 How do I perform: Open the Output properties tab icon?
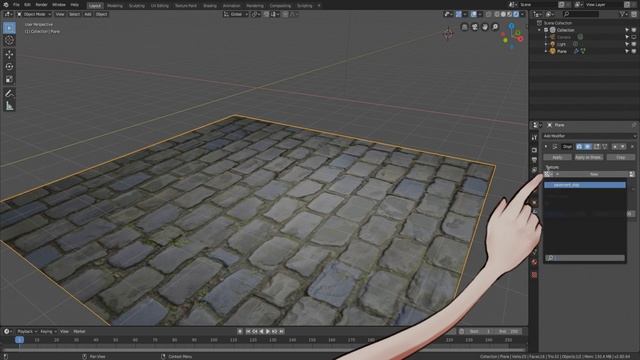click(534, 160)
